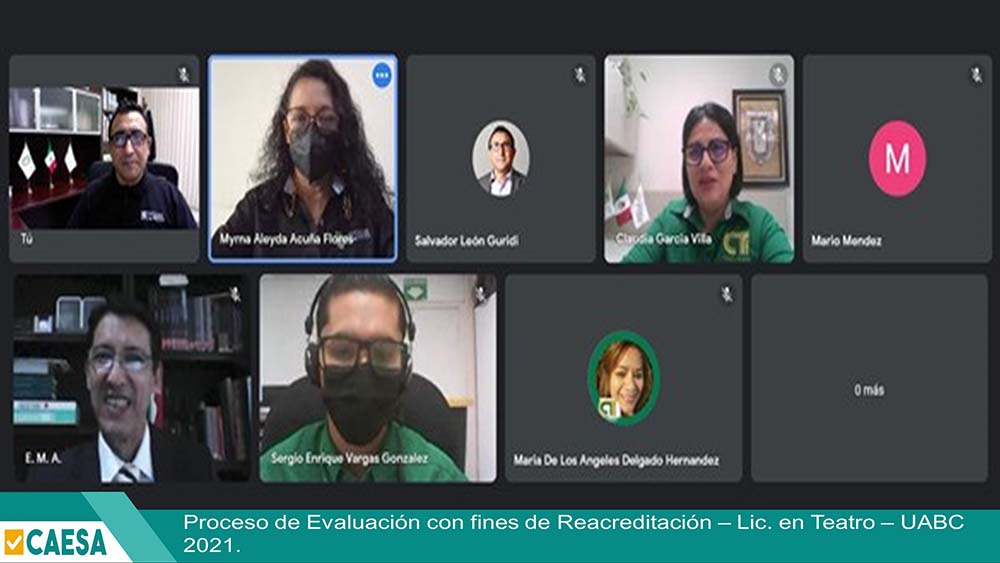Select Mario Mendez pink M avatar
Viewport: 1000px width, 563px height.
897,158
